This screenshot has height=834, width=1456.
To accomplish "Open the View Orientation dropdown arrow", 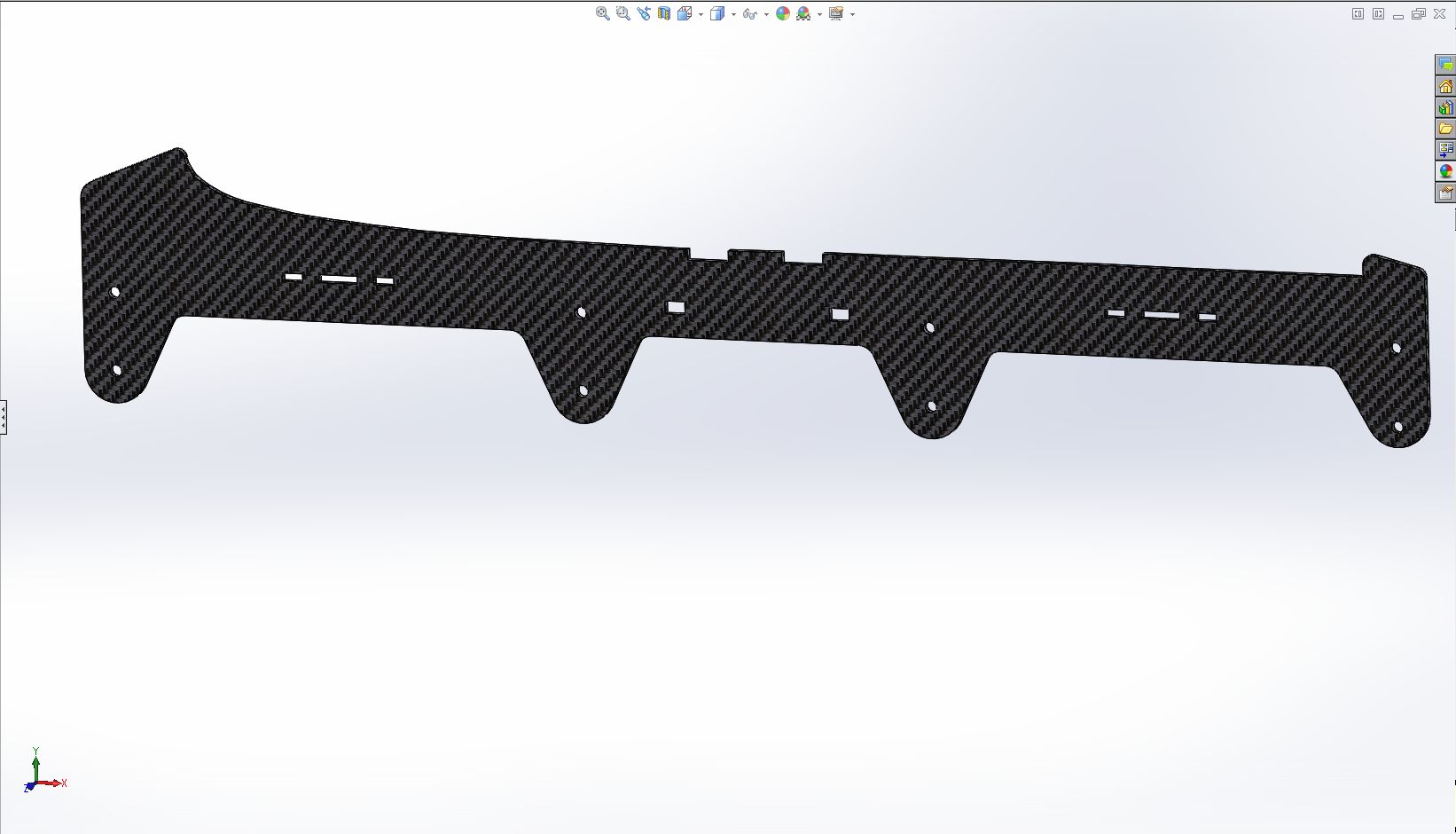I will pos(701,14).
